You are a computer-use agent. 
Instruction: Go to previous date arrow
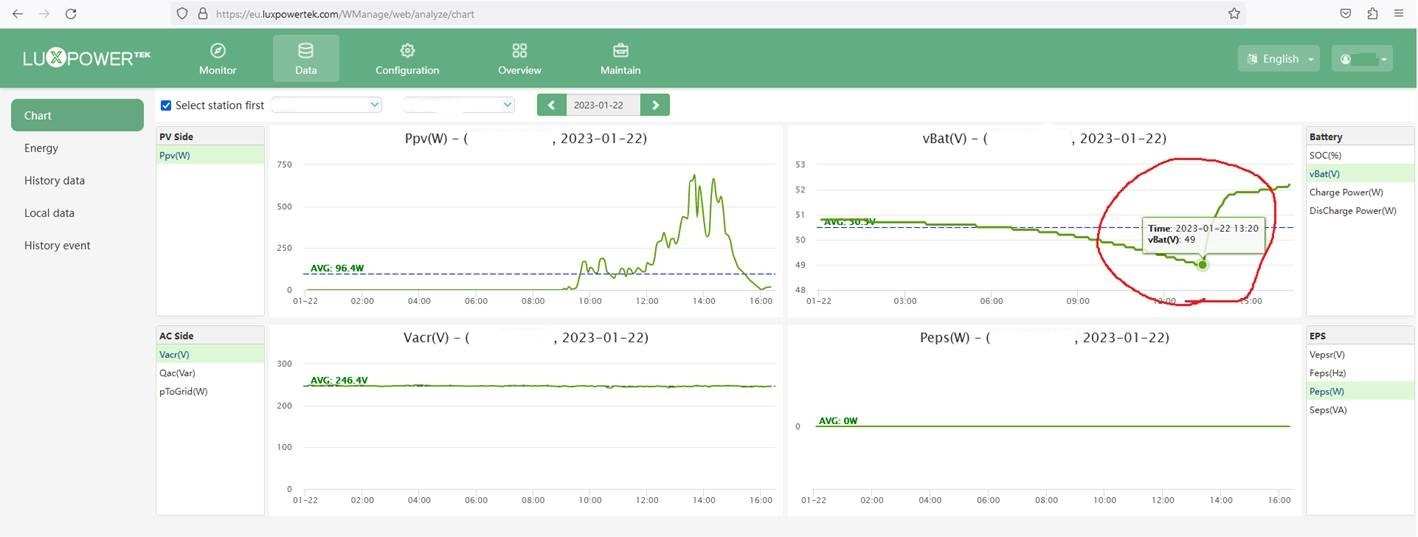coord(551,105)
